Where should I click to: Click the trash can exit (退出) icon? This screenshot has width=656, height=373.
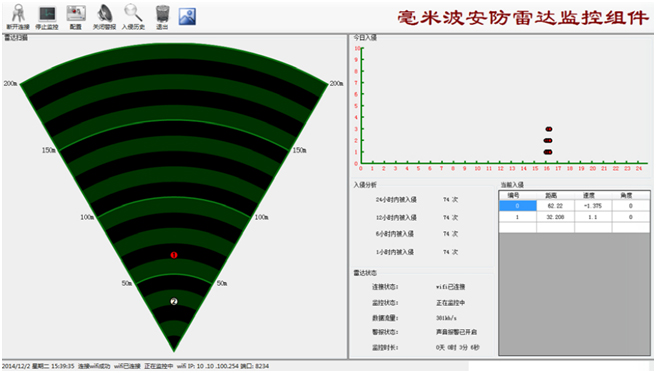pos(162,14)
